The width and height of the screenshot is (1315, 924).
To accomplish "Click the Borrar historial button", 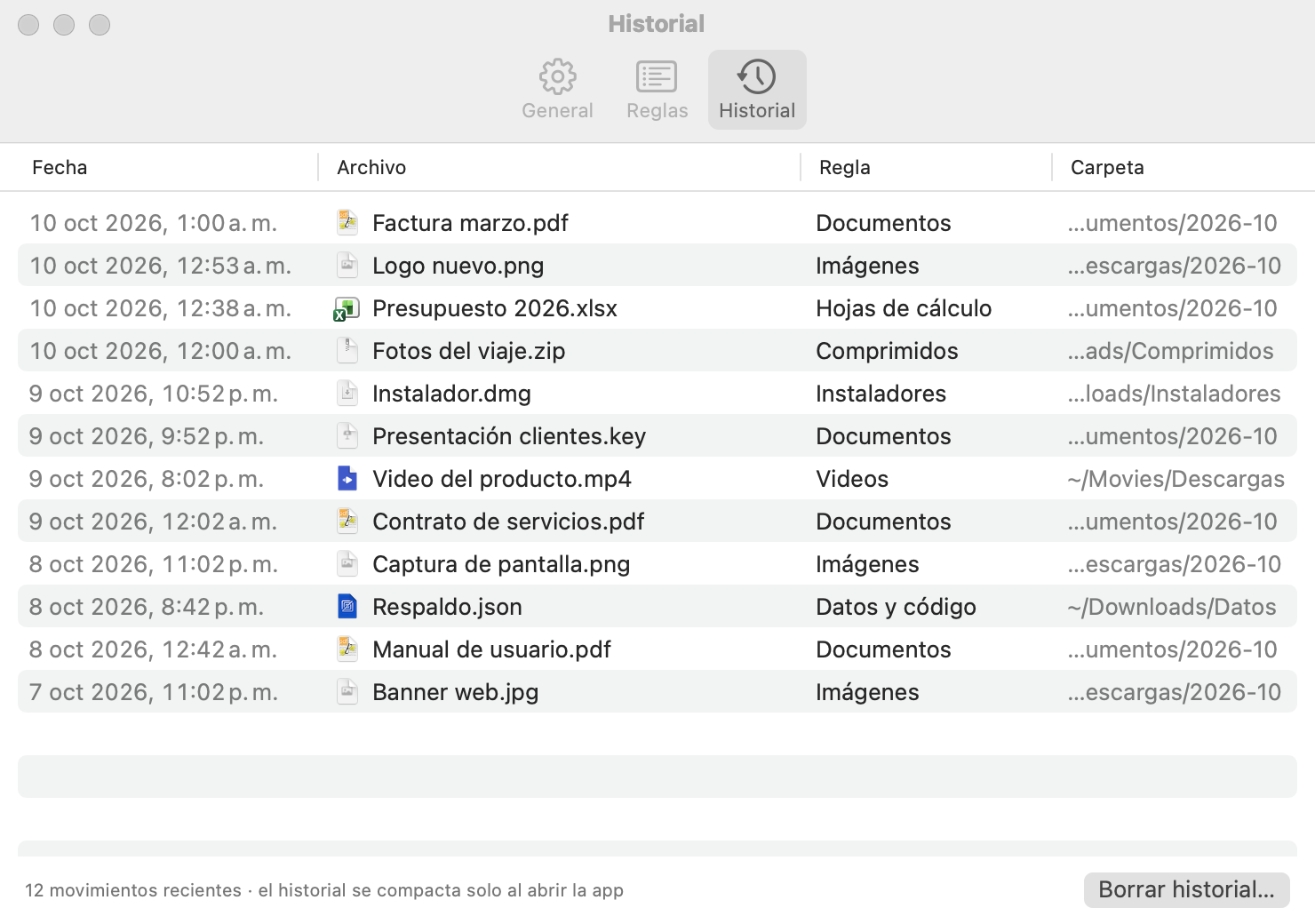I will [1186, 889].
